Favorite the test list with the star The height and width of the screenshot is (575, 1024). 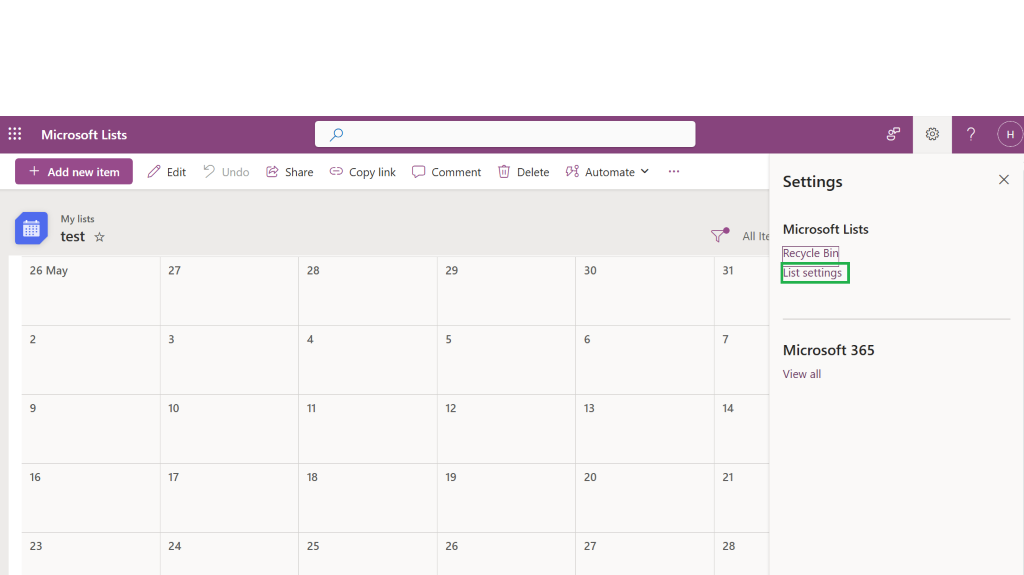click(99, 237)
